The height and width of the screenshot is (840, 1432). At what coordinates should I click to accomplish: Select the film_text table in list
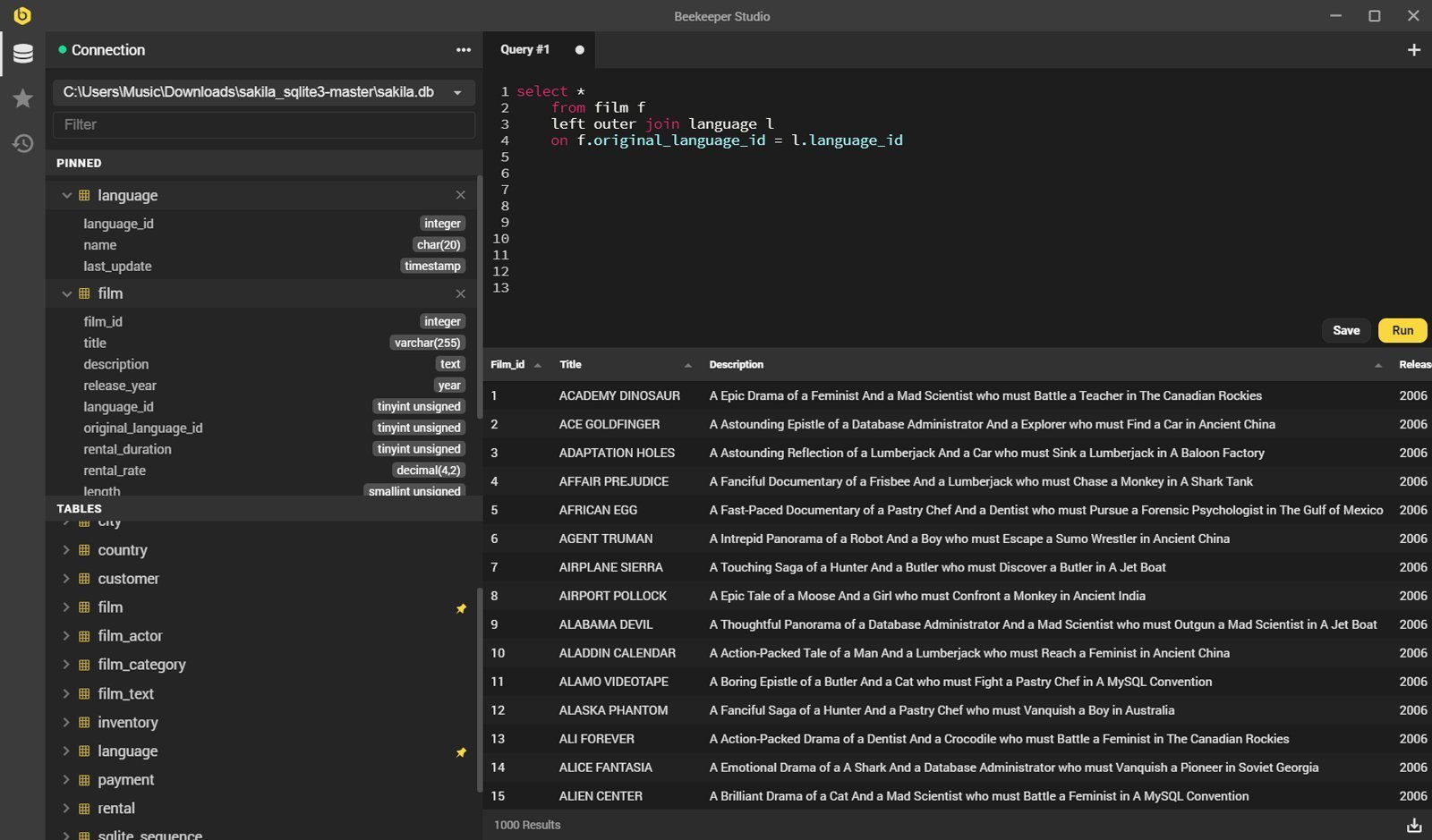125,694
